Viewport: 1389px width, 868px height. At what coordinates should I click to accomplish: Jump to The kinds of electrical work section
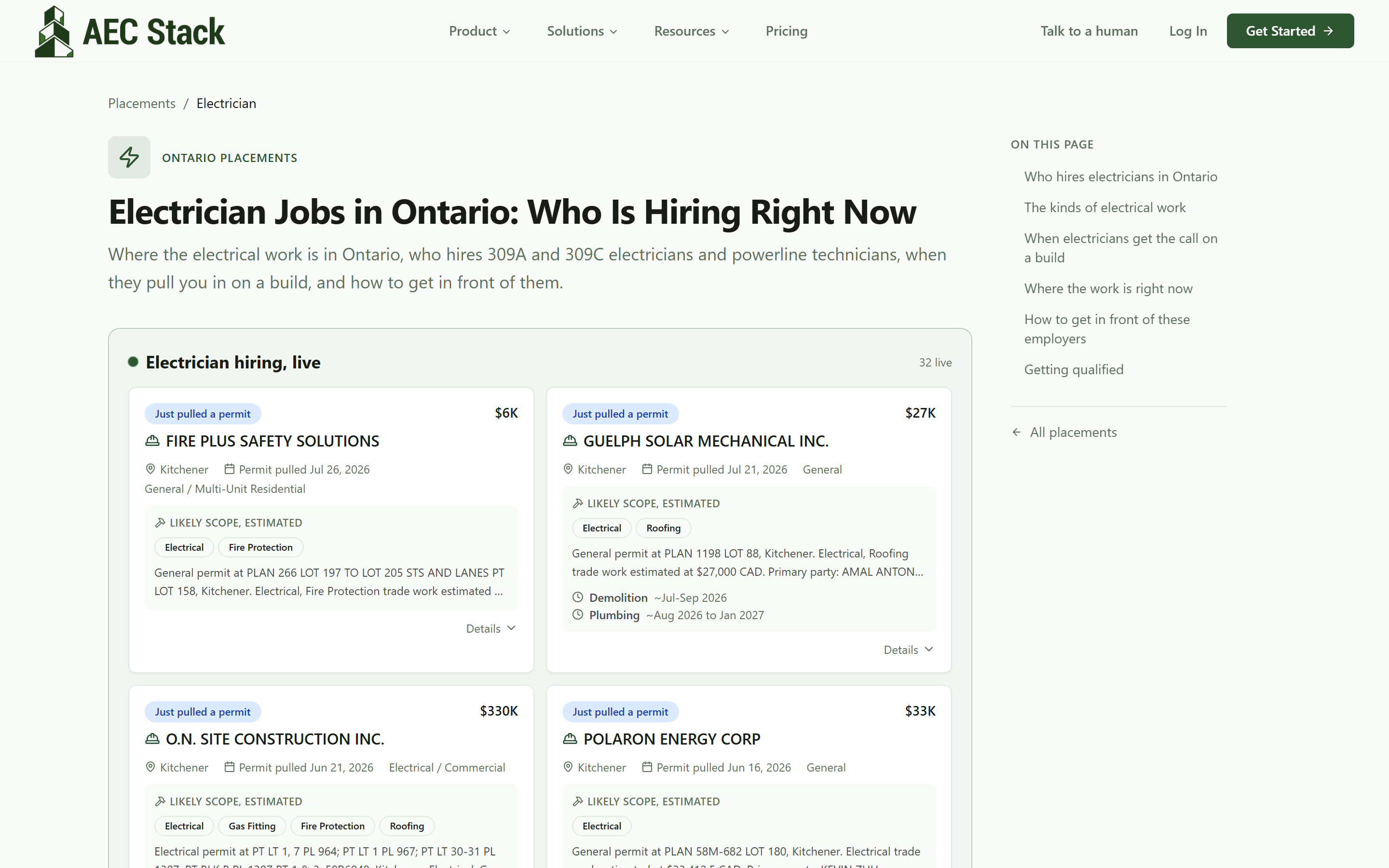click(x=1105, y=208)
